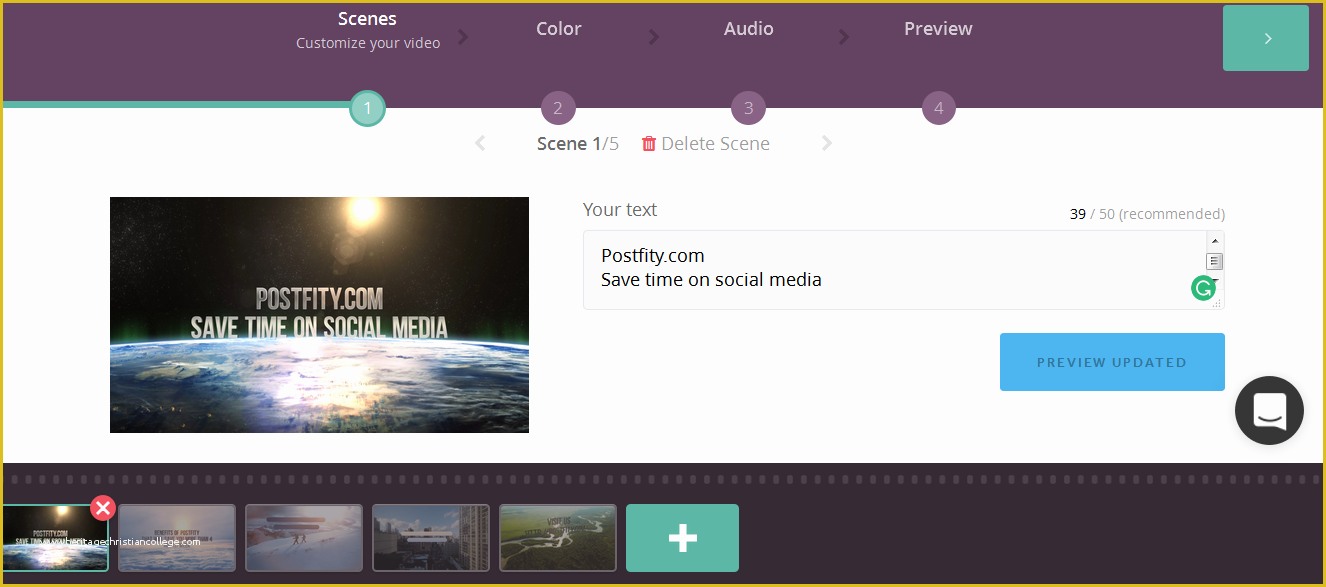Open the chat support bubble
1326x587 pixels.
pos(1269,410)
